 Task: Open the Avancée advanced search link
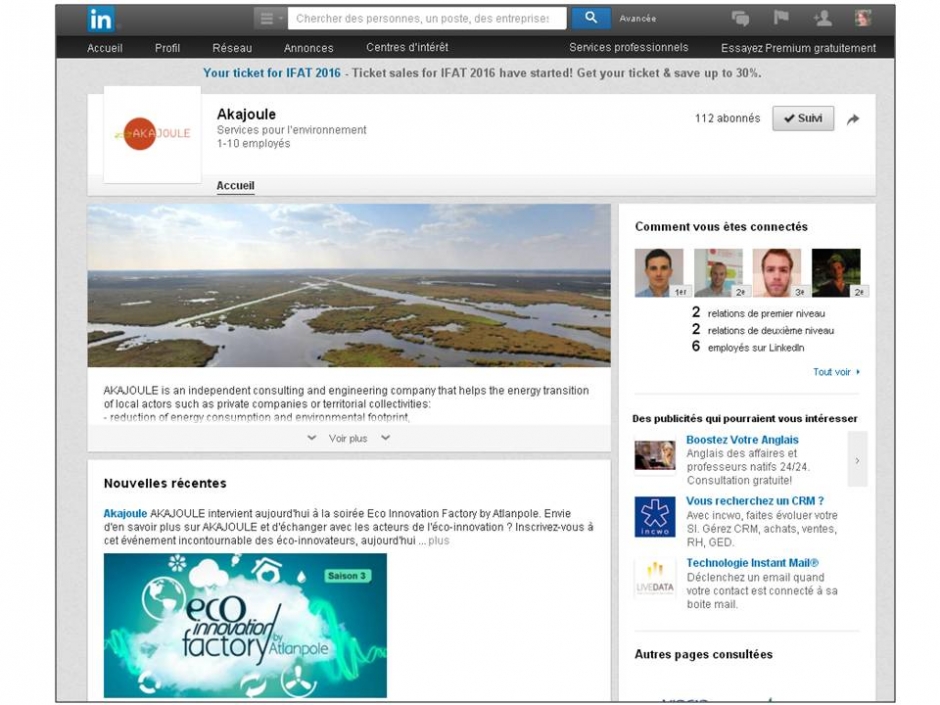click(637, 19)
